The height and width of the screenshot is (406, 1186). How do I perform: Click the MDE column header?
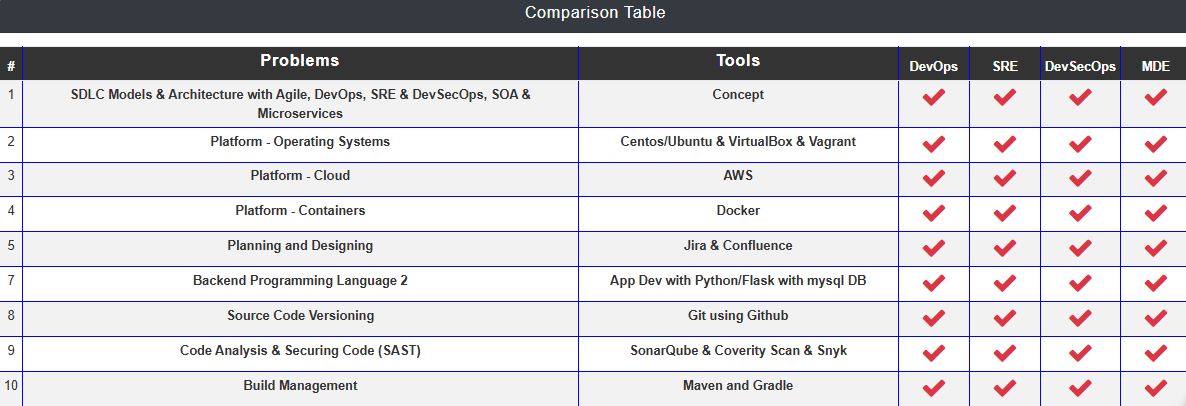click(1155, 67)
